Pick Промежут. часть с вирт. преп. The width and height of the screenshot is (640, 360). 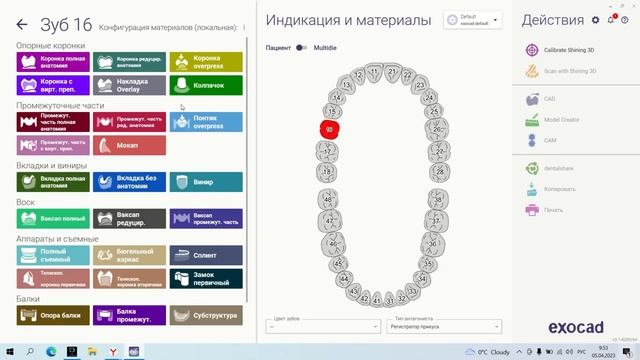pos(53,145)
